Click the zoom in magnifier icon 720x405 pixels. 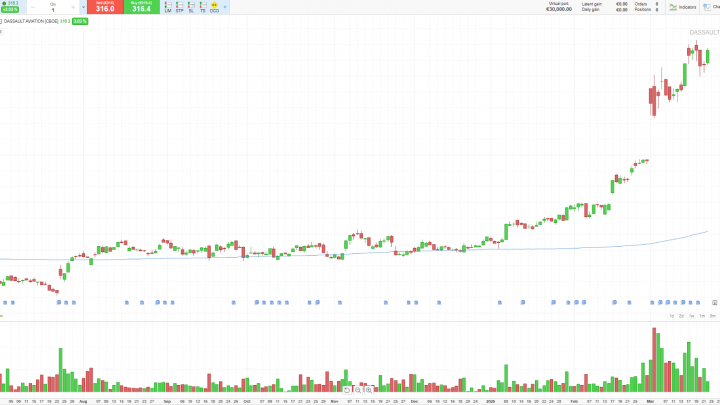pyautogui.click(x=369, y=390)
